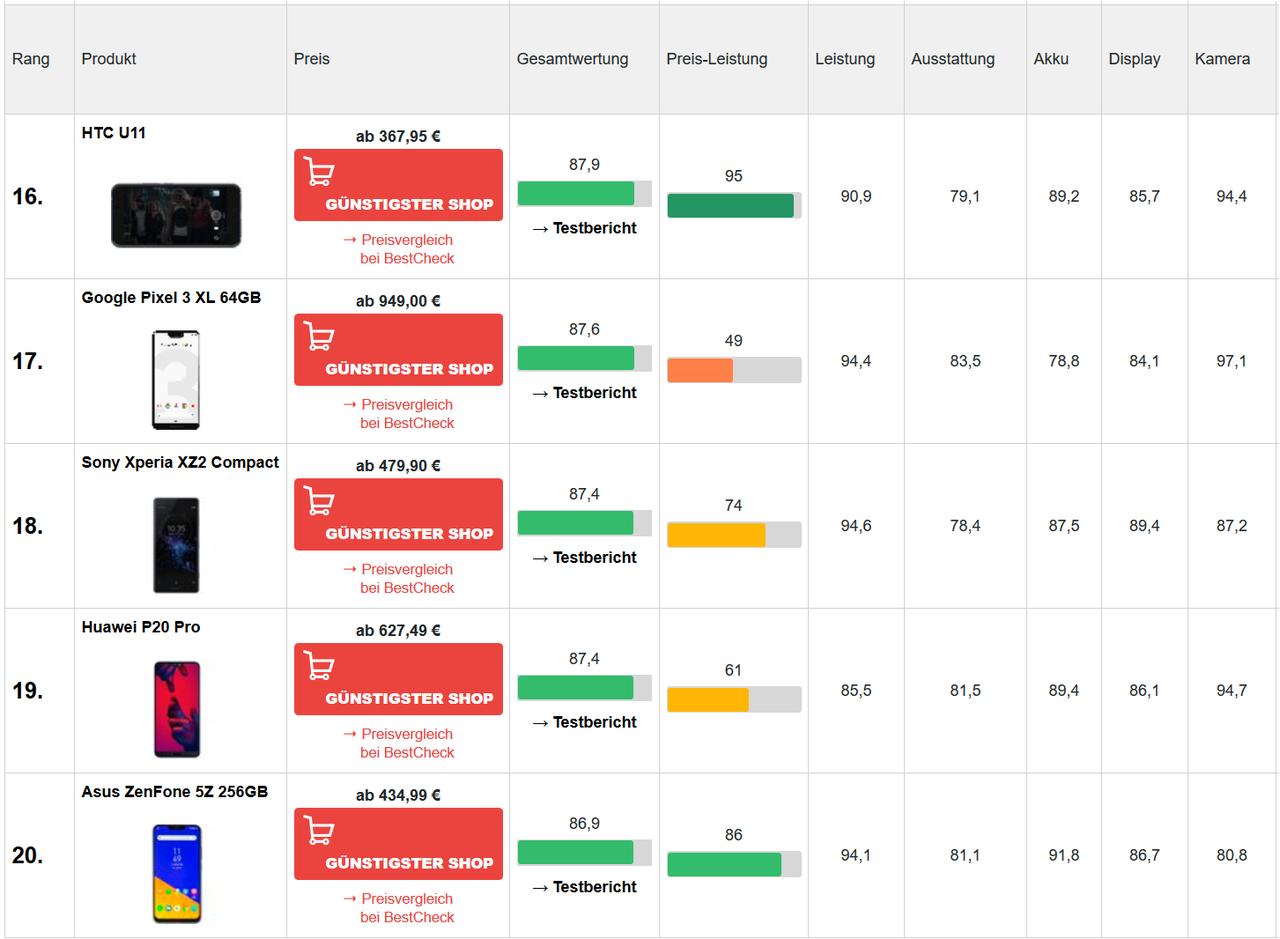Click the Preis column header
Image resolution: width=1280 pixels, height=939 pixels.
point(312,59)
